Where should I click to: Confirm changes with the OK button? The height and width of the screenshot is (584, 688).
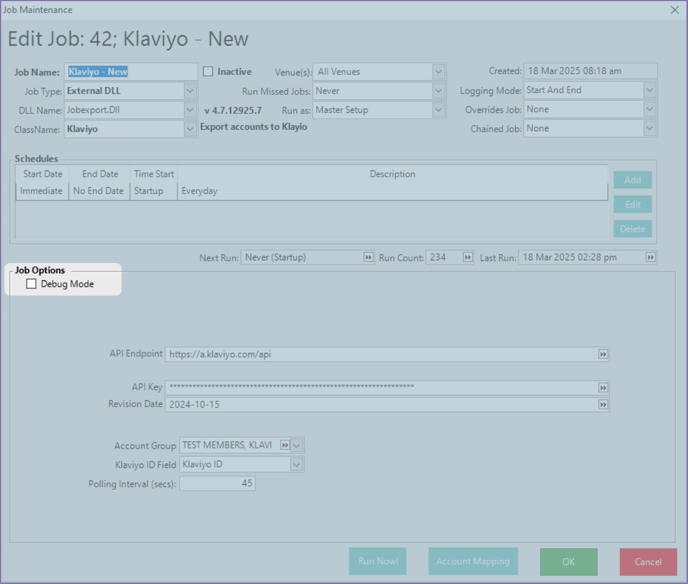click(568, 561)
